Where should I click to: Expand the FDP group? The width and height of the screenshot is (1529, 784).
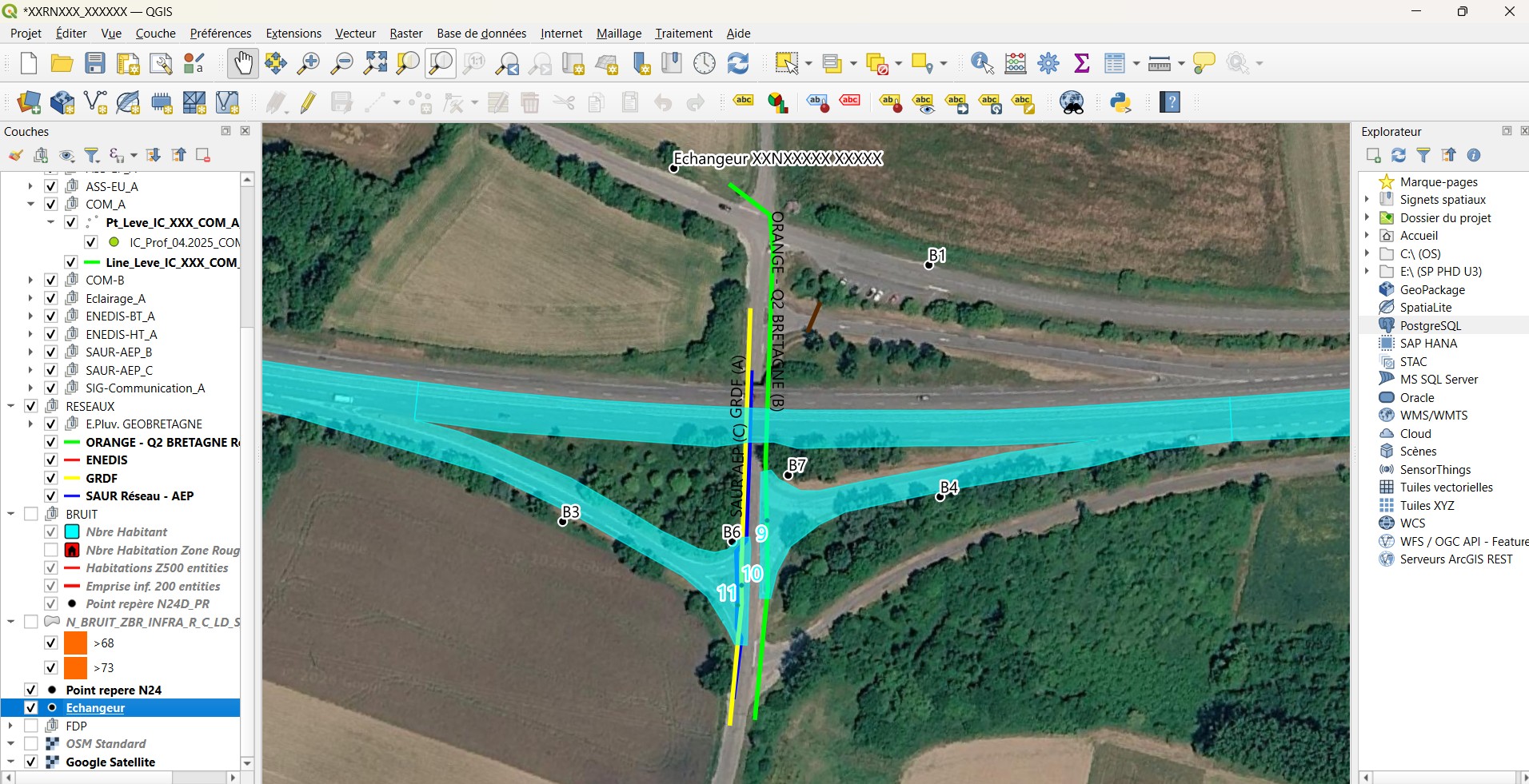click(11, 726)
